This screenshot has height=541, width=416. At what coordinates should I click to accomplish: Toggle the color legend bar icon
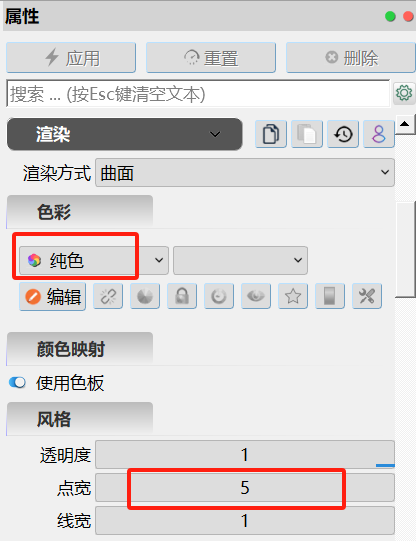pyautogui.click(x=330, y=296)
